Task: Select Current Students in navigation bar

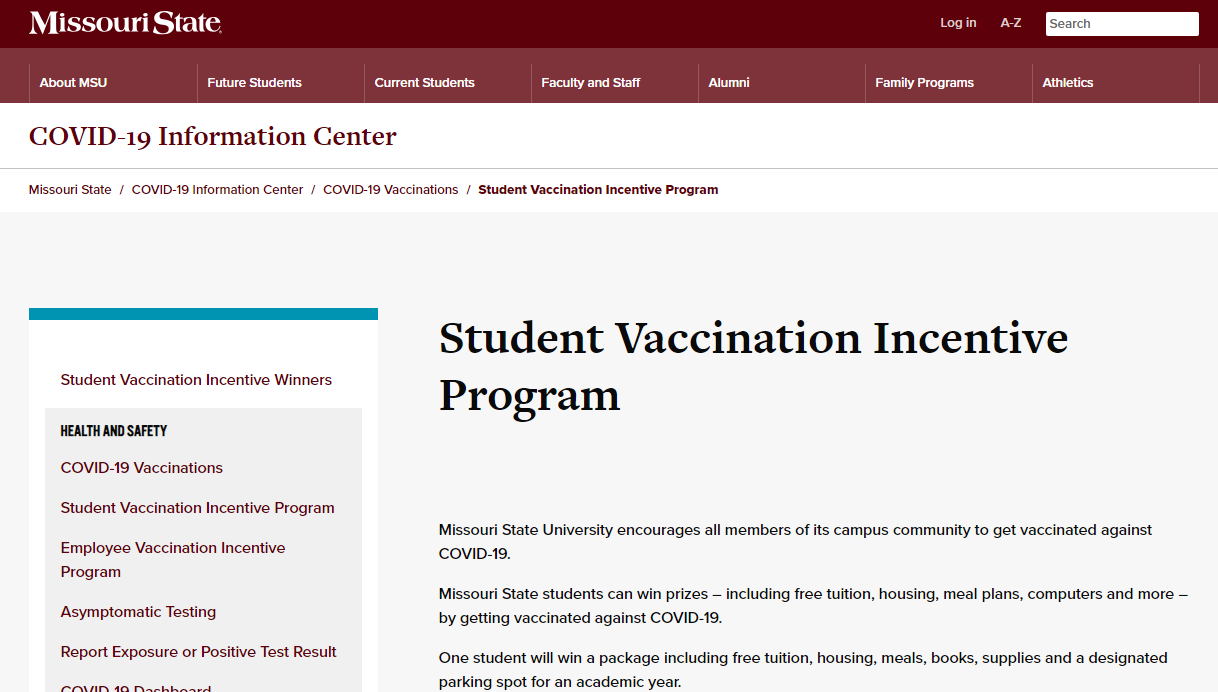Action: (424, 83)
